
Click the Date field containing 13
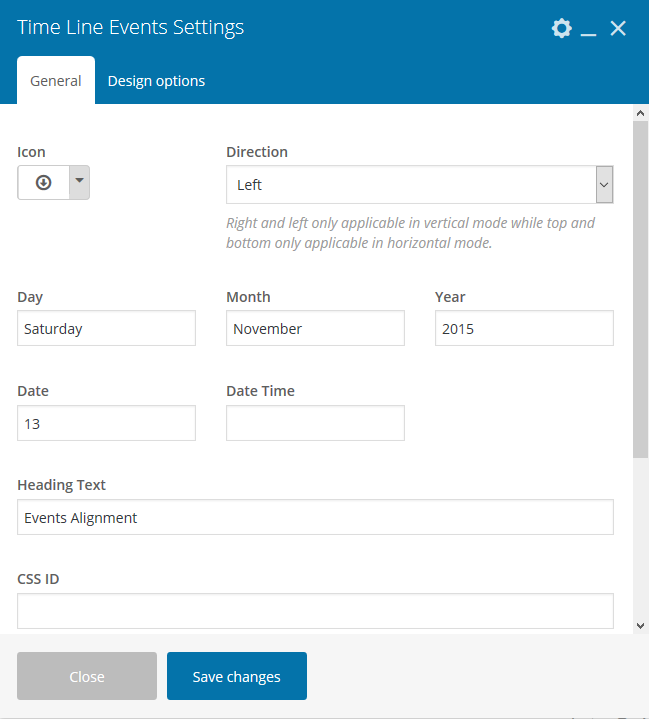(x=106, y=423)
